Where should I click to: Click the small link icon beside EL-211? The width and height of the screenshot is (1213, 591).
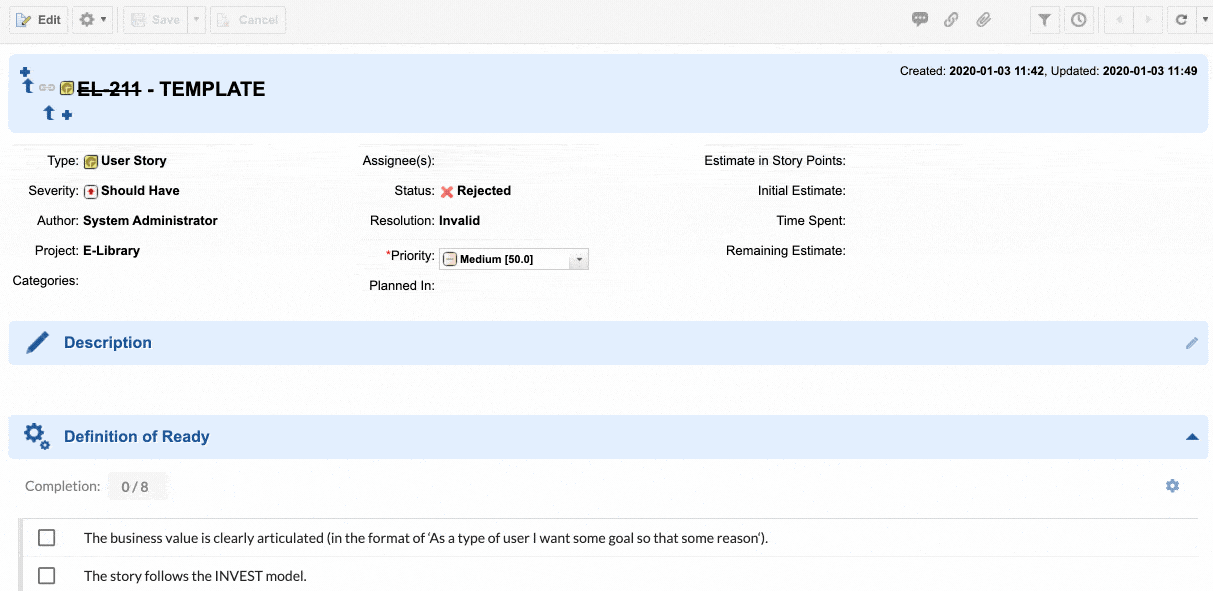click(x=47, y=88)
